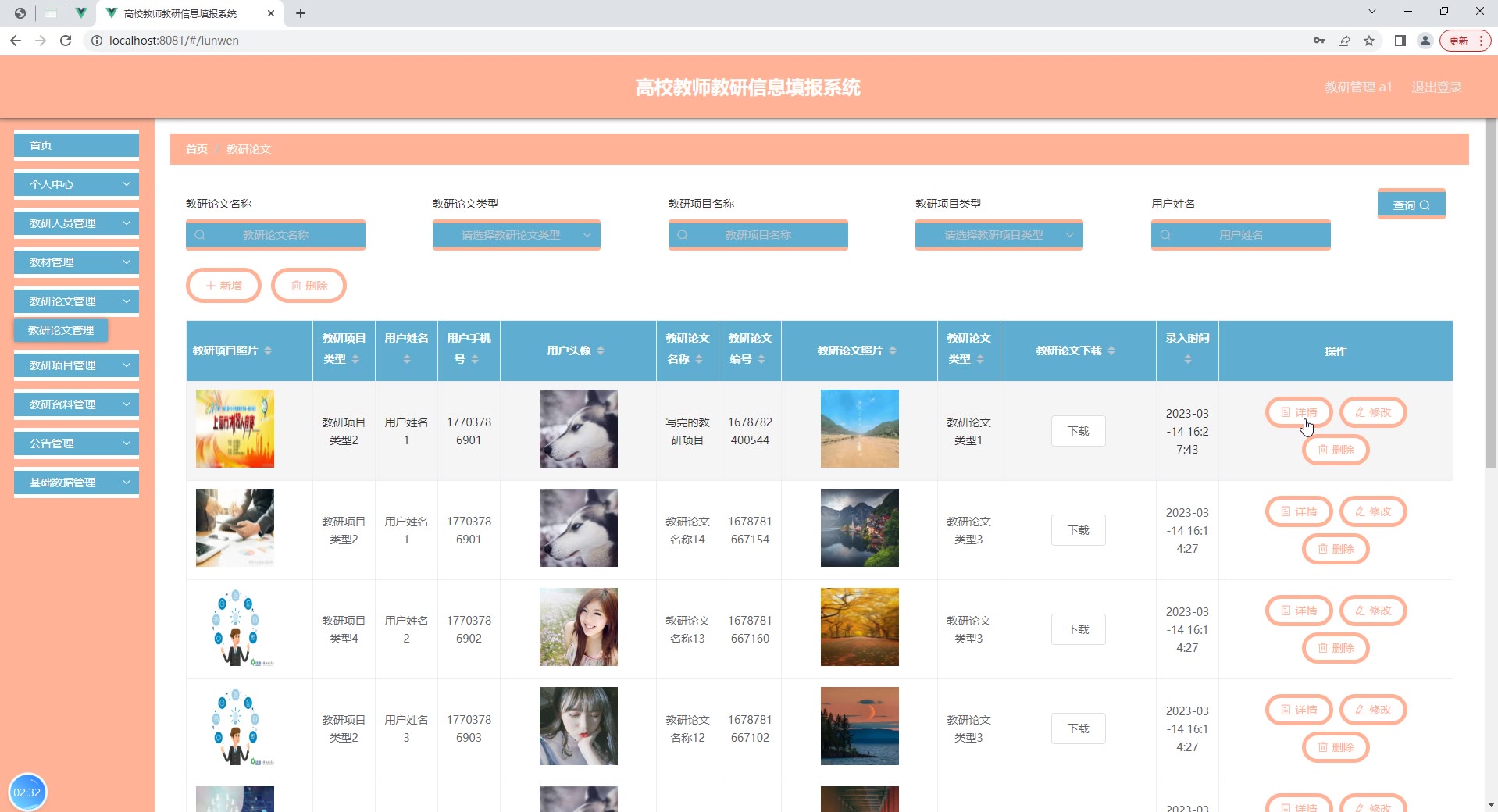Open autumn tree paper photo thumbnail
Image resolution: width=1498 pixels, height=812 pixels.
(x=860, y=627)
